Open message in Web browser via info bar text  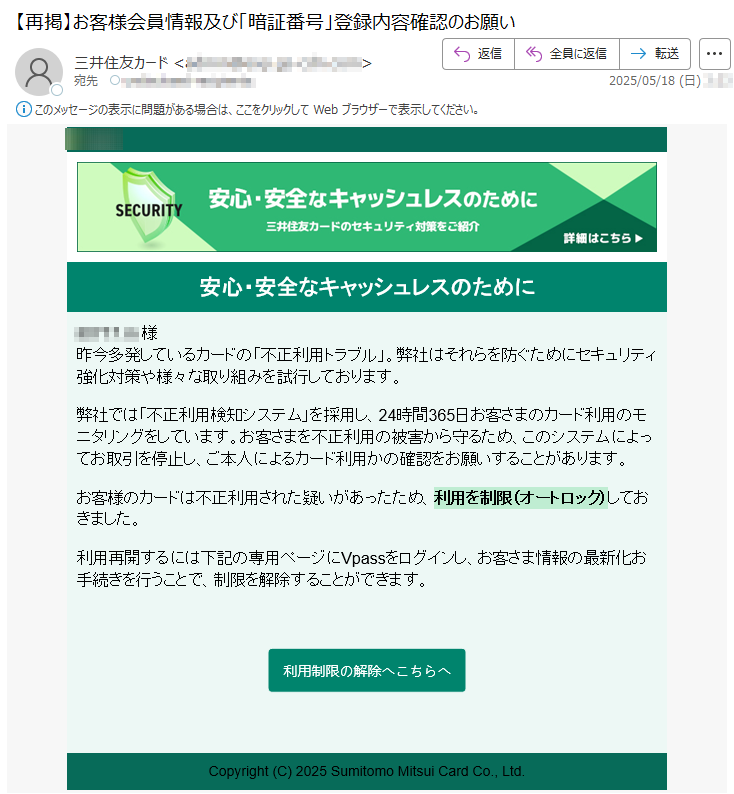pyautogui.click(x=256, y=109)
